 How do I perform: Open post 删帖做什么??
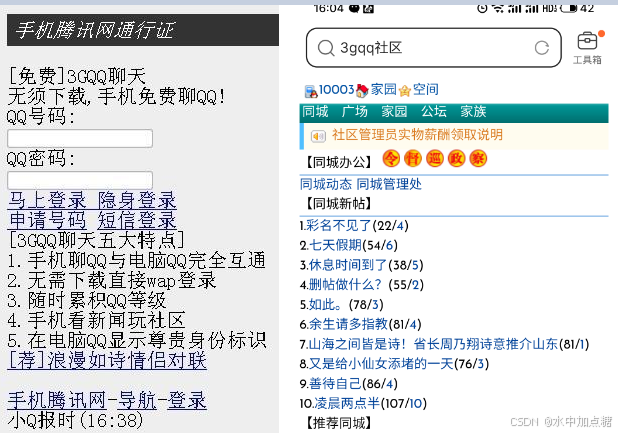click(345, 284)
